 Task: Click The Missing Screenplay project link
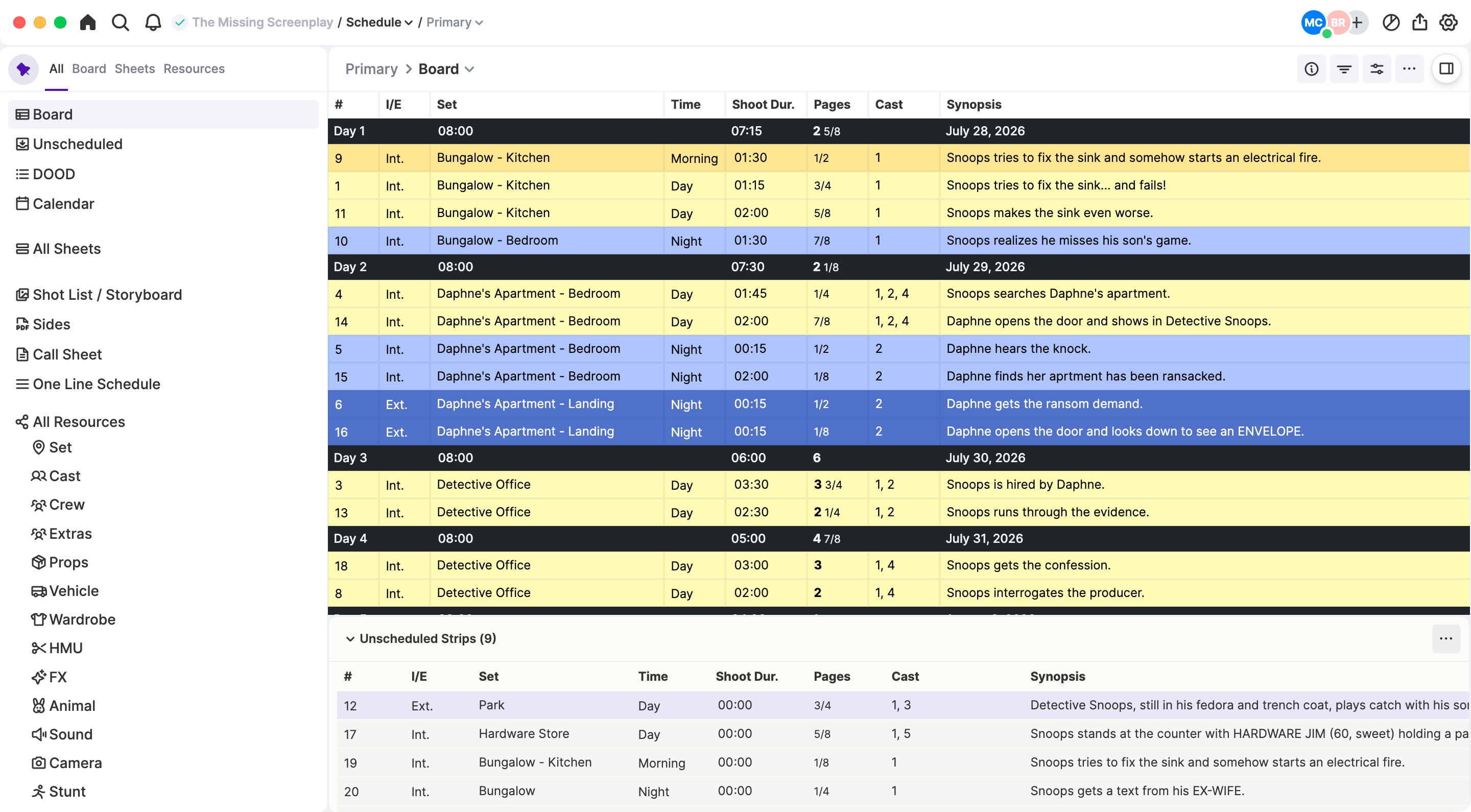(x=262, y=22)
